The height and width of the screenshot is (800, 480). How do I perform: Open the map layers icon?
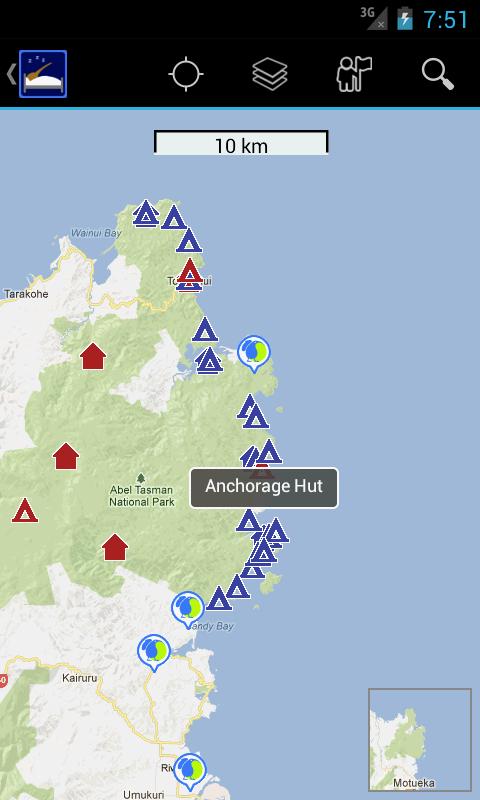270,74
